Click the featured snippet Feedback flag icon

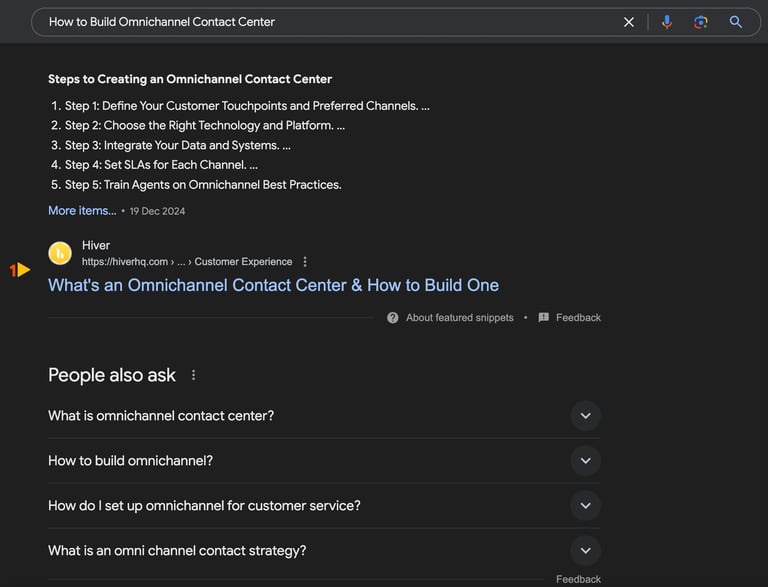(x=544, y=318)
